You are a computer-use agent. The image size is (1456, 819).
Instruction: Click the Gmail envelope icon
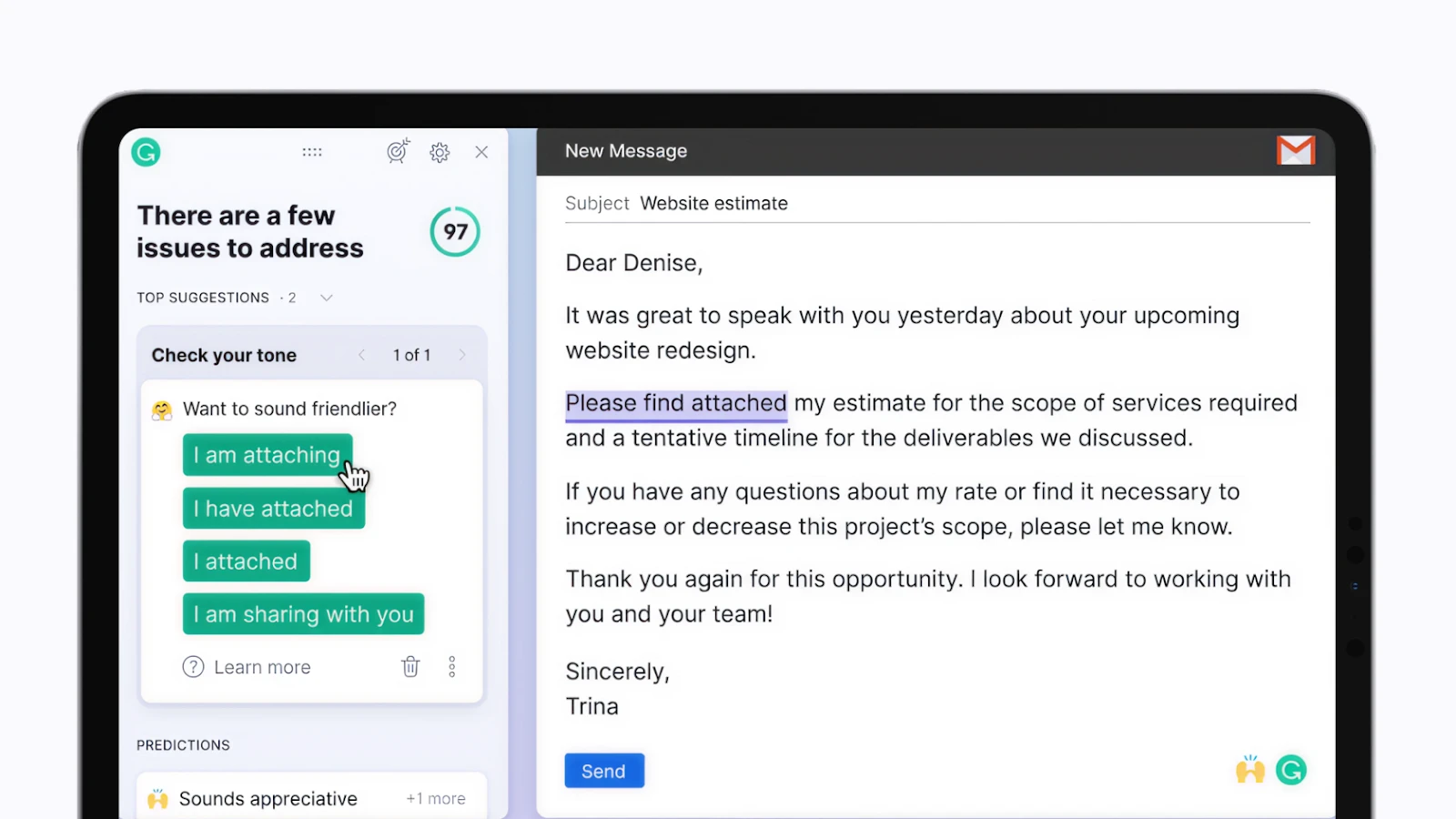pyautogui.click(x=1295, y=150)
